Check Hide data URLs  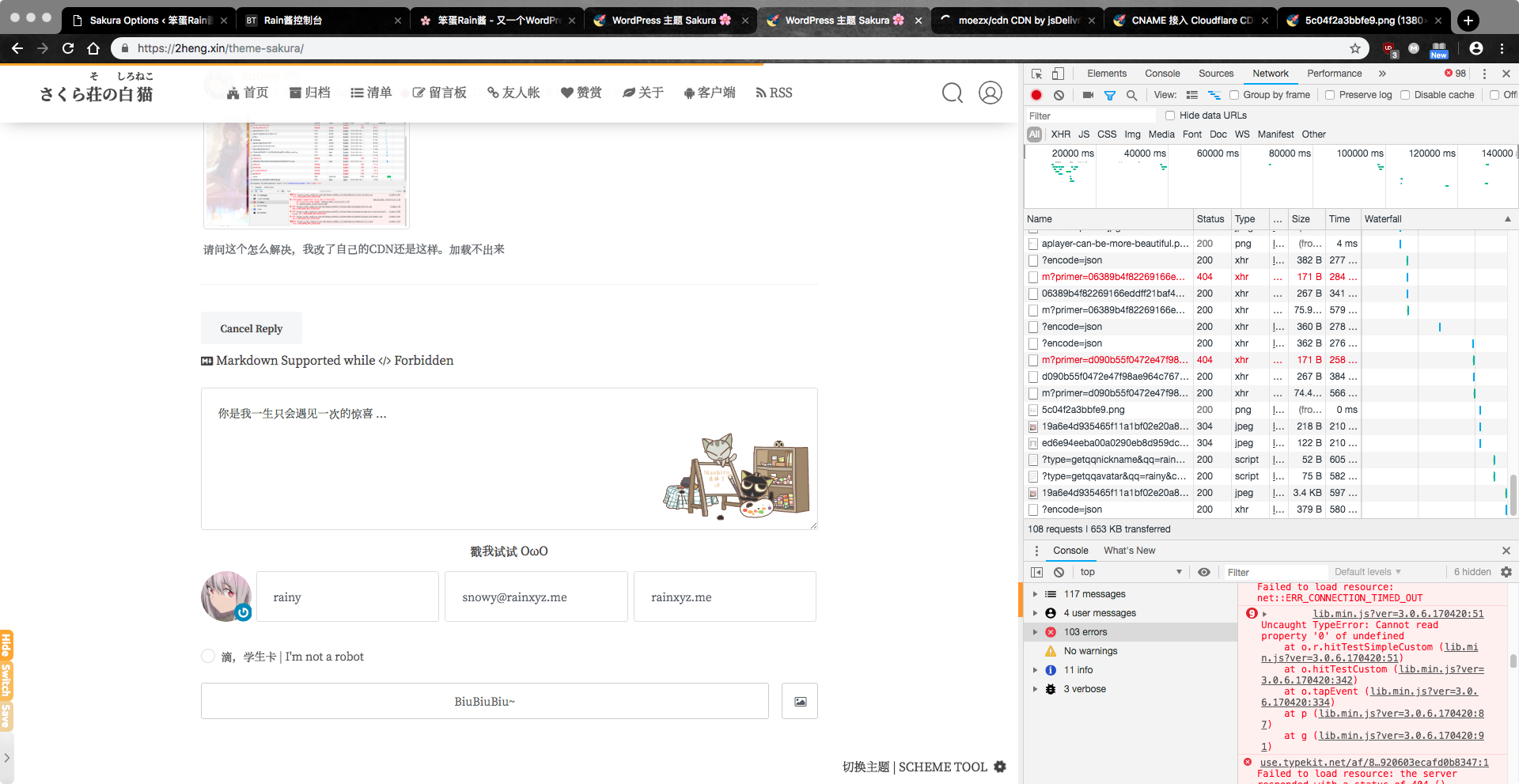pos(1170,116)
